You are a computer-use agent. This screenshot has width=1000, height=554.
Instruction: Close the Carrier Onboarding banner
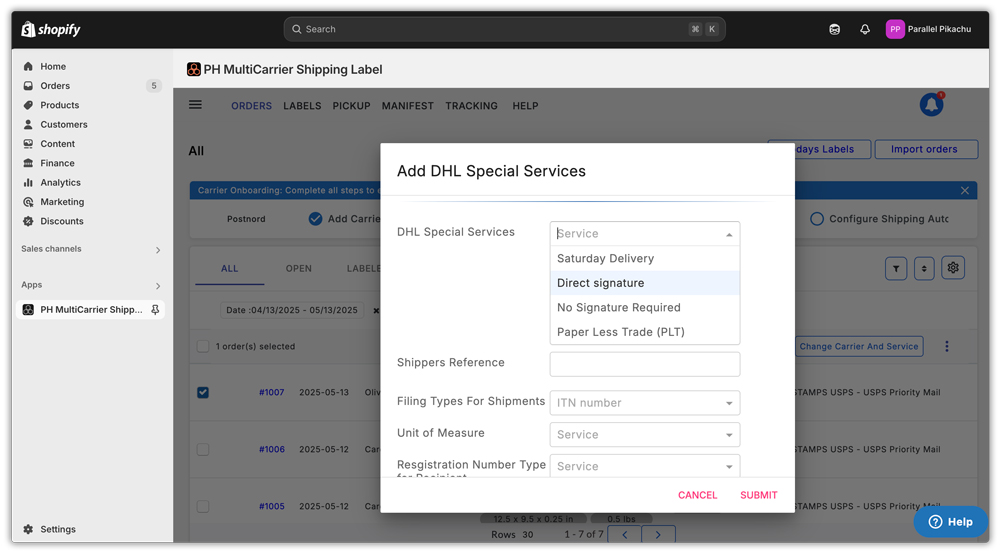[964, 191]
